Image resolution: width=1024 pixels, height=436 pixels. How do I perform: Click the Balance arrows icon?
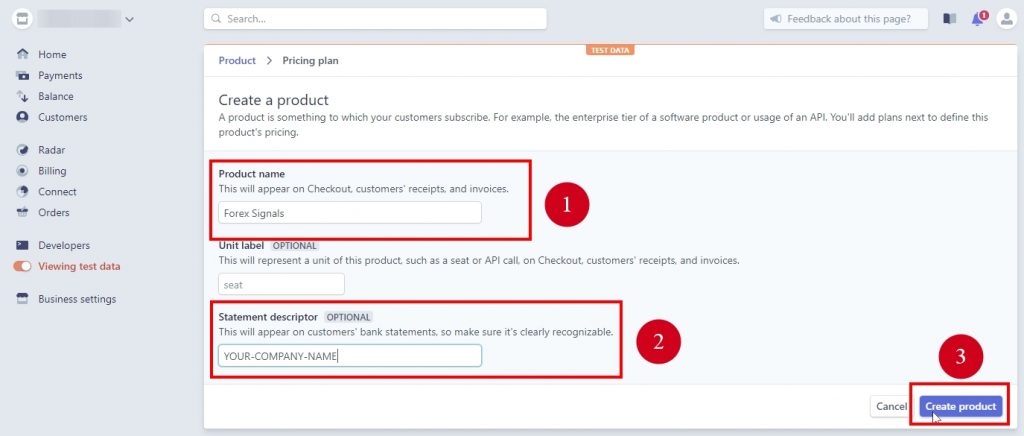point(22,96)
